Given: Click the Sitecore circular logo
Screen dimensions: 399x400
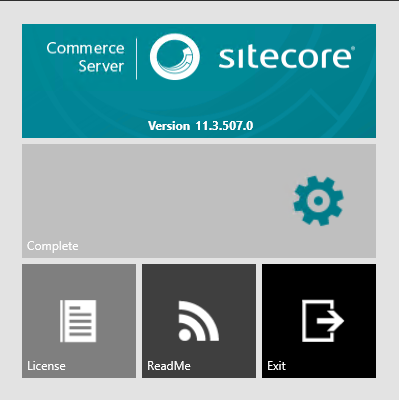Looking at the screenshot, I should [x=175, y=57].
